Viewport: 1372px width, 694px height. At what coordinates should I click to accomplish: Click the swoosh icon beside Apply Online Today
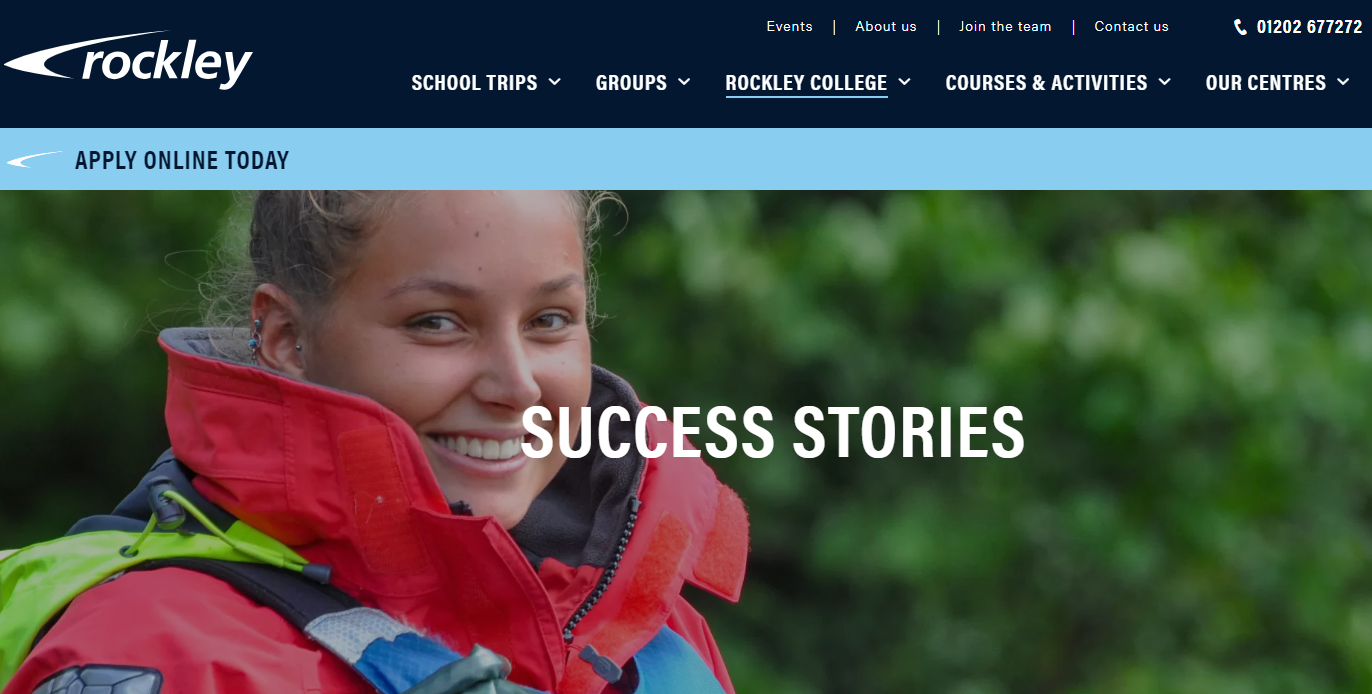pos(35,159)
